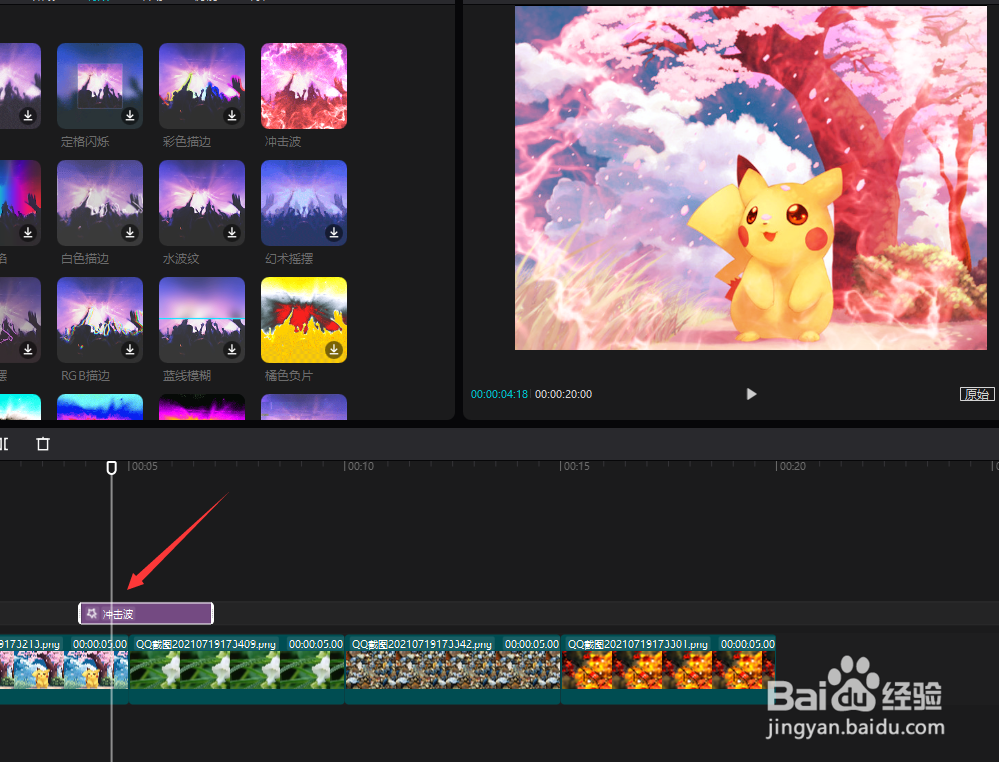Select the orange leaves clip ending in 301.png

click(668, 669)
